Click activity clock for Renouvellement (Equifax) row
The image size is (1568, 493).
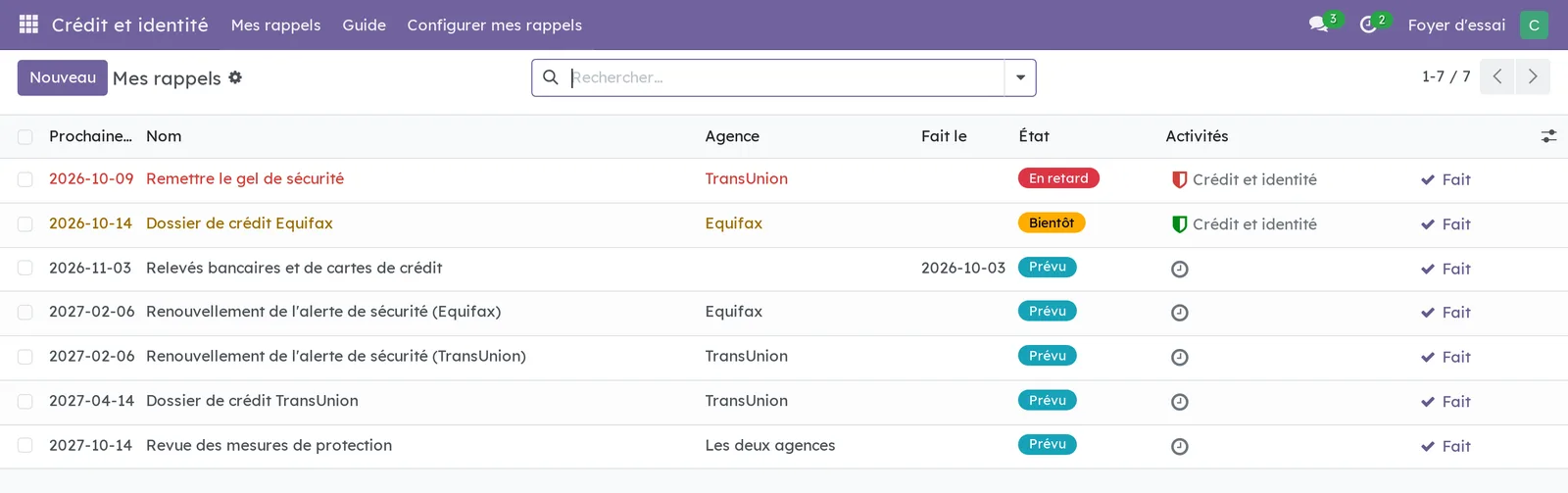pyautogui.click(x=1180, y=313)
